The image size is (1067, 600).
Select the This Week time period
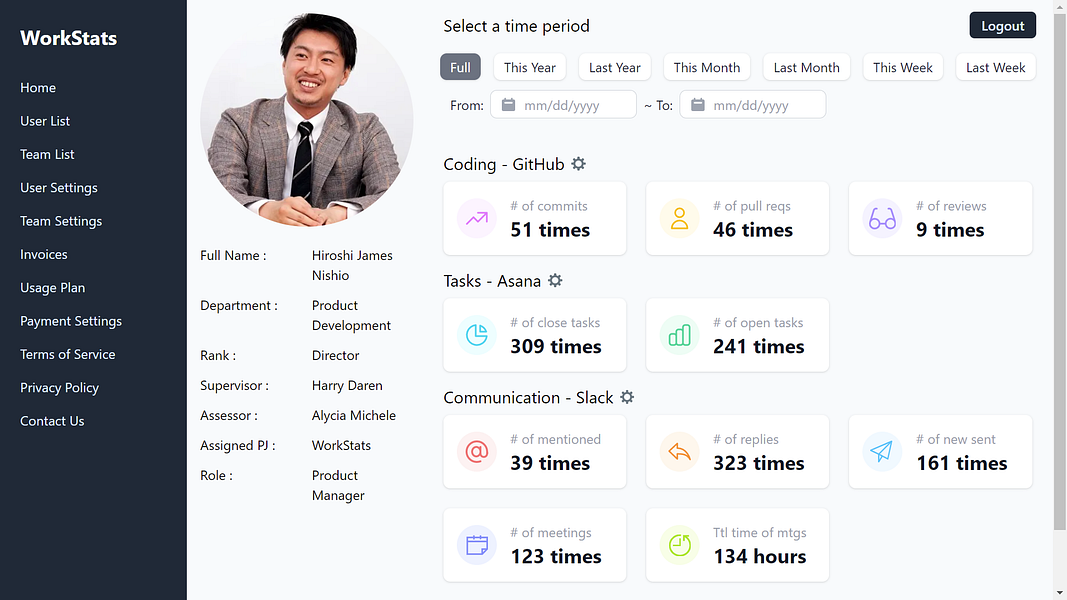pos(902,67)
